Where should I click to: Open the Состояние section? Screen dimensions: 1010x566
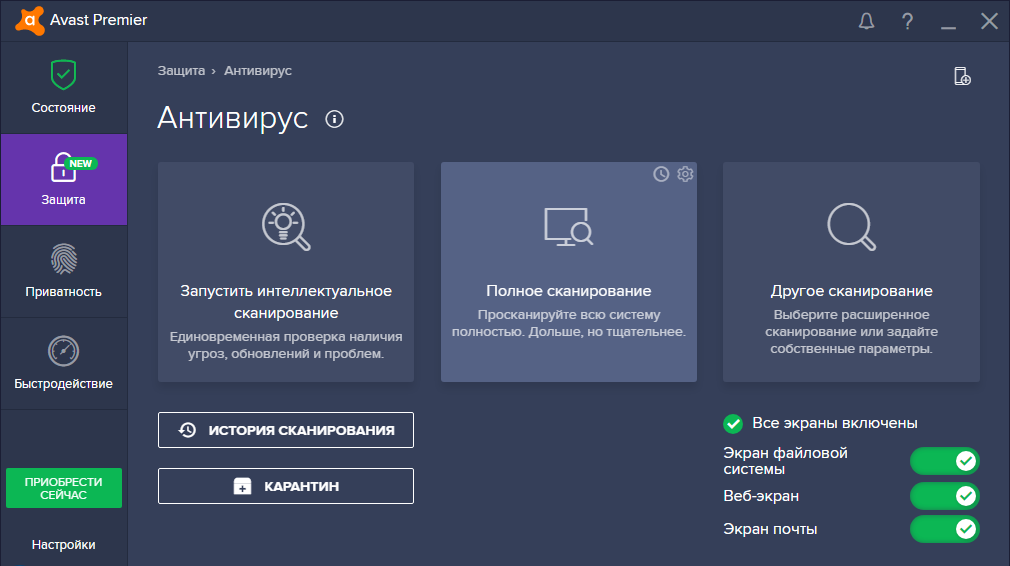64,88
